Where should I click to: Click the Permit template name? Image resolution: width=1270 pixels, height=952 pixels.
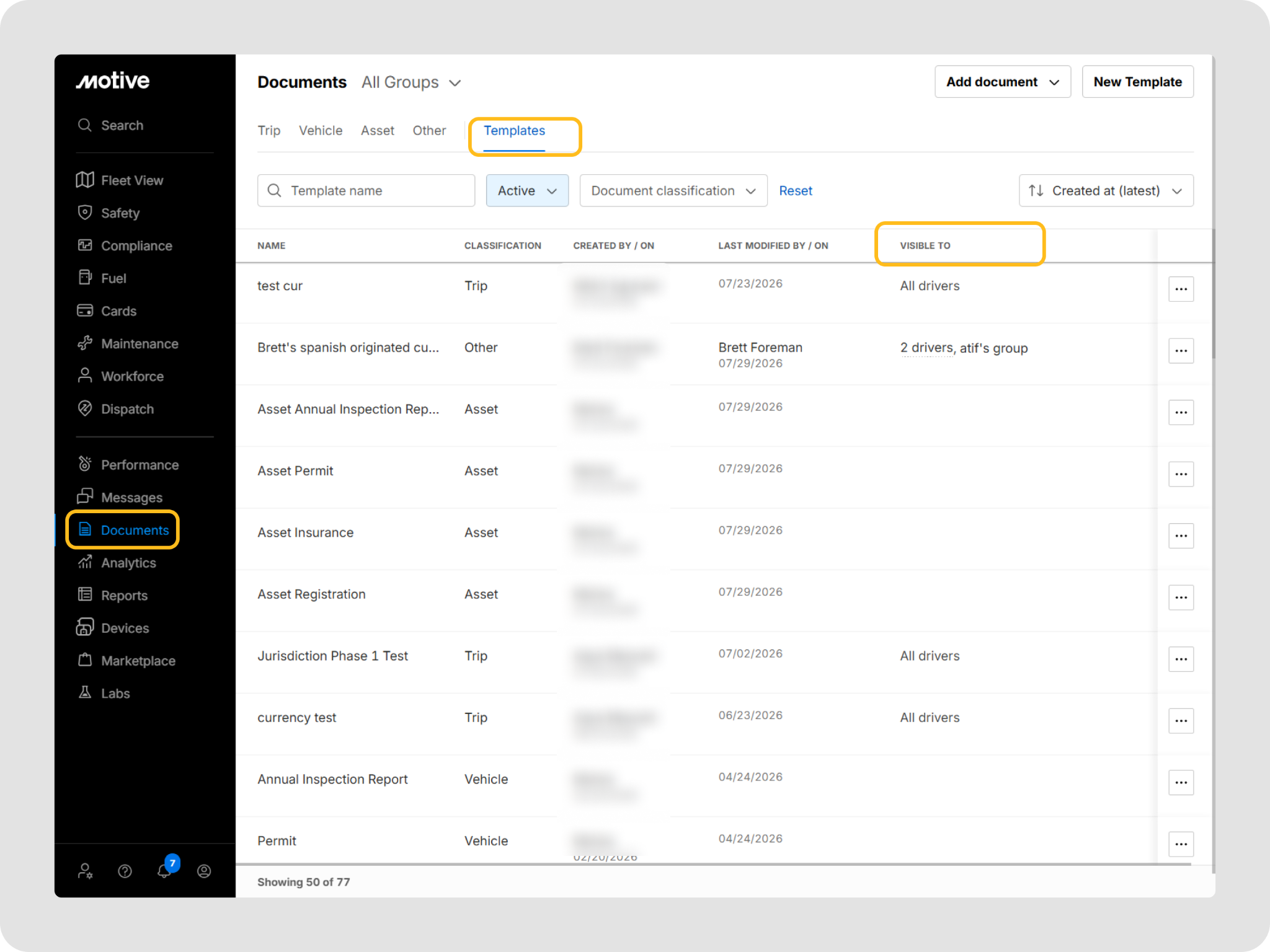coord(277,841)
